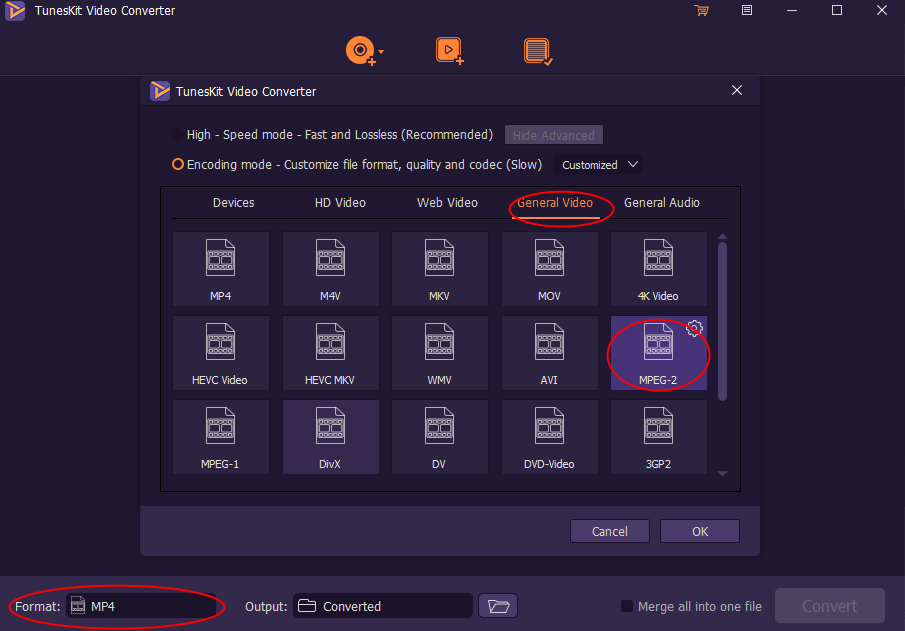Click the Add DVD/disc icon in toolbar

click(x=360, y=51)
